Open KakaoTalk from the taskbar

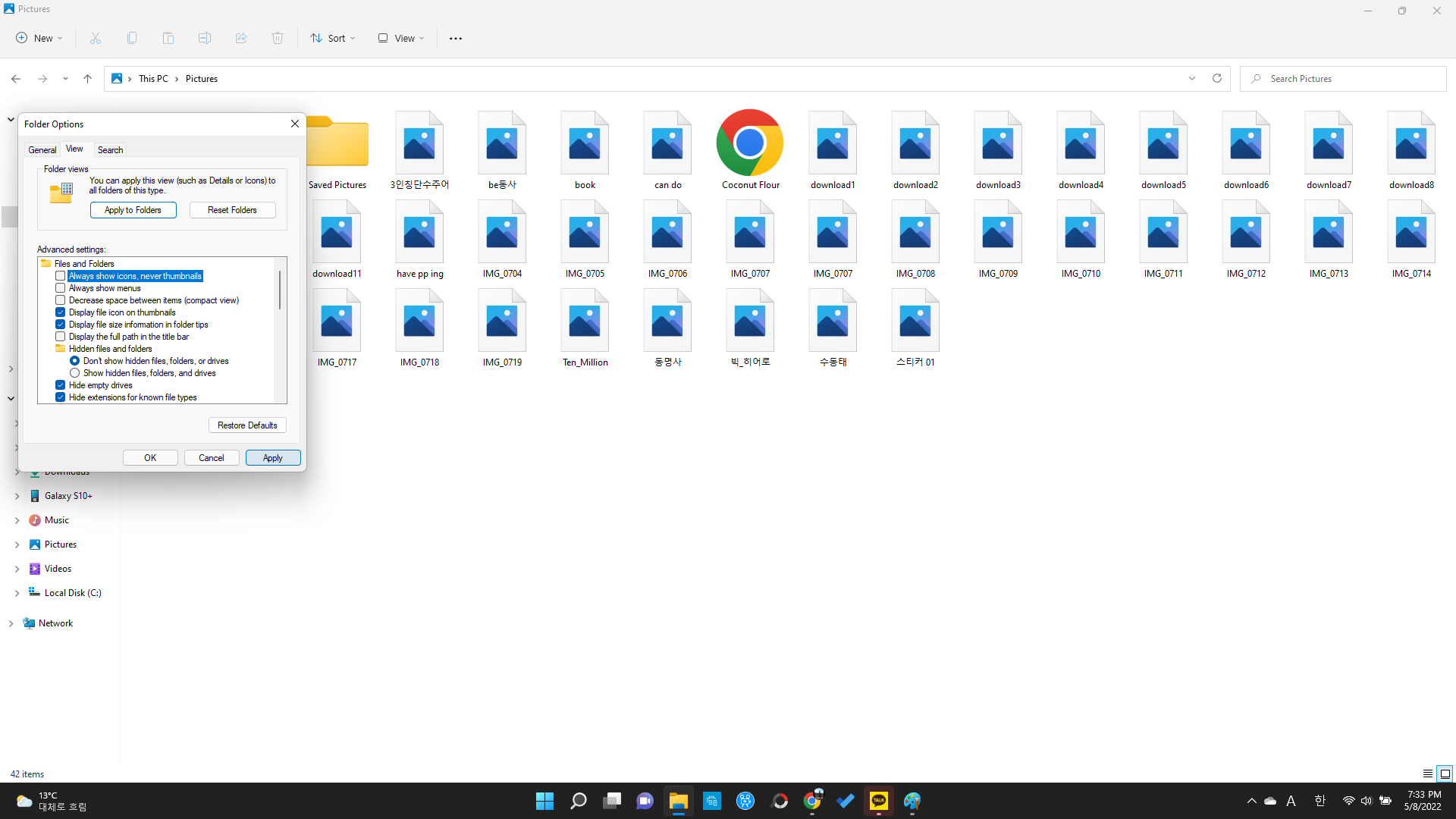click(879, 801)
